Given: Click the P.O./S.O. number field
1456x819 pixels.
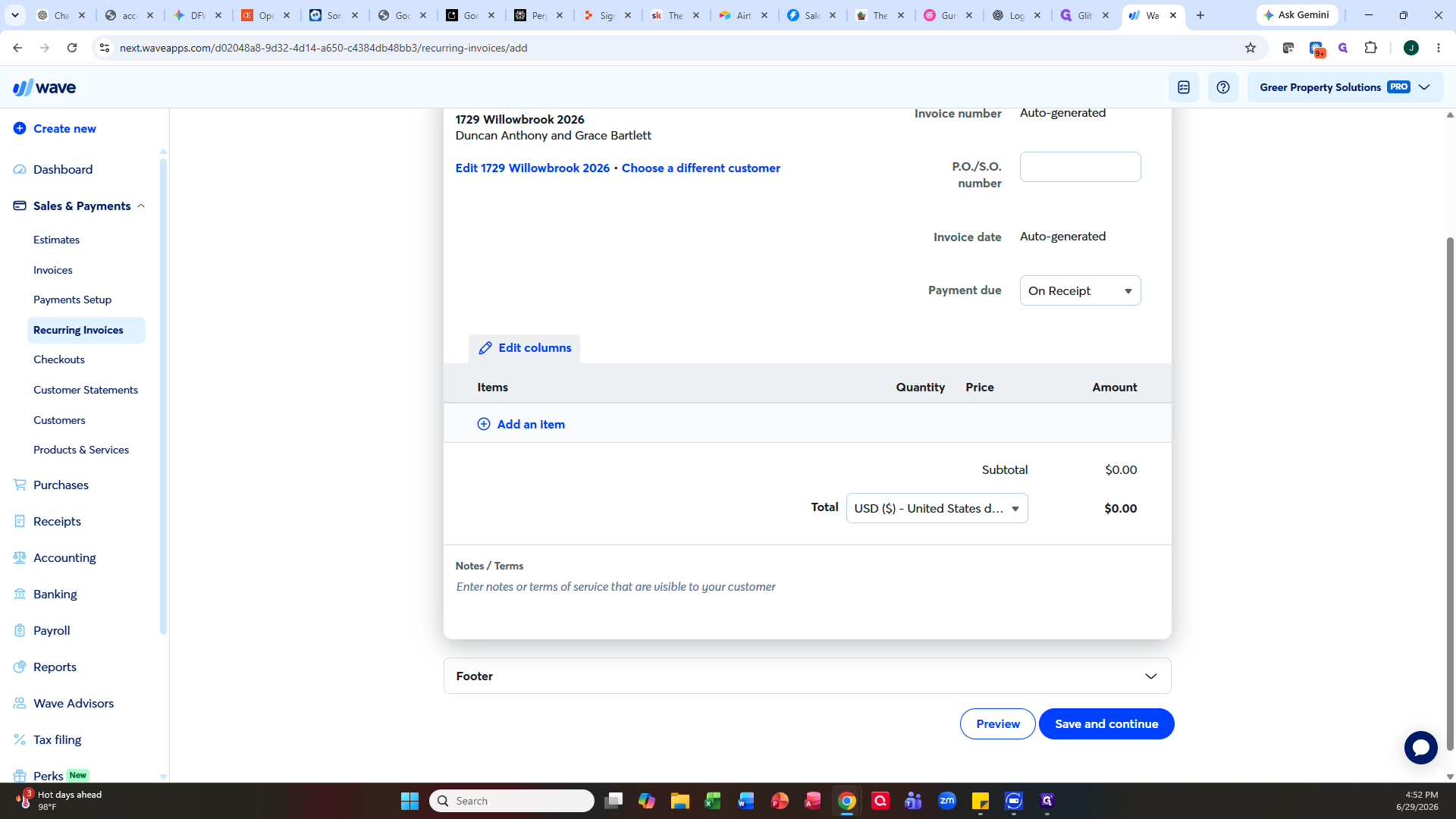Looking at the screenshot, I should click(x=1080, y=167).
